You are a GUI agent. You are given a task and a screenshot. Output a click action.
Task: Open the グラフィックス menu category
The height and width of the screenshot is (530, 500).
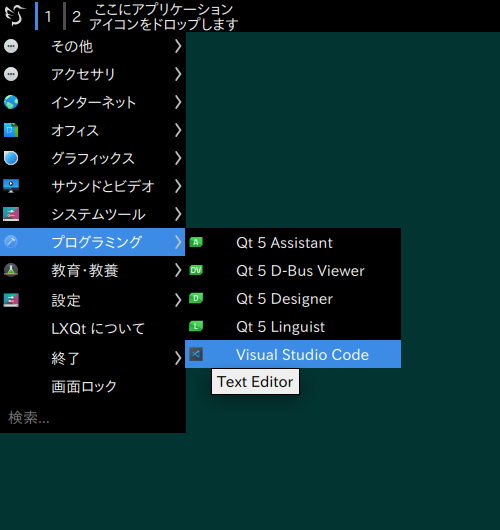point(93,158)
